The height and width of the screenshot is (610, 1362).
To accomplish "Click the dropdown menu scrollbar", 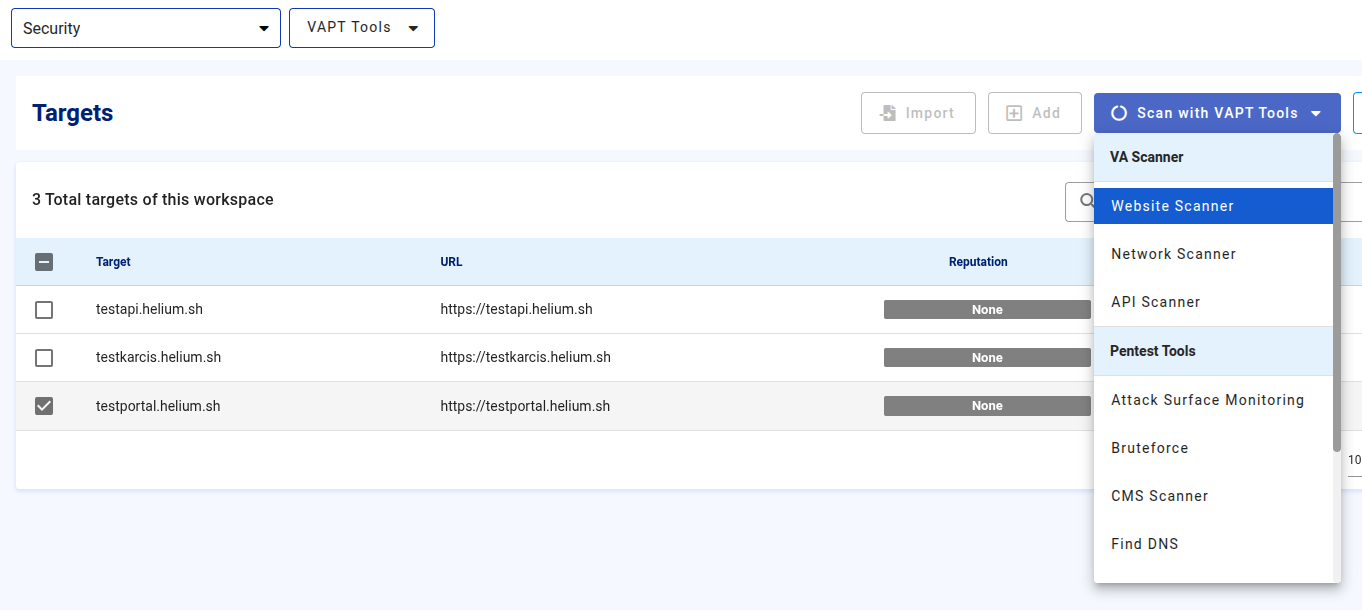I will pos(1337,292).
